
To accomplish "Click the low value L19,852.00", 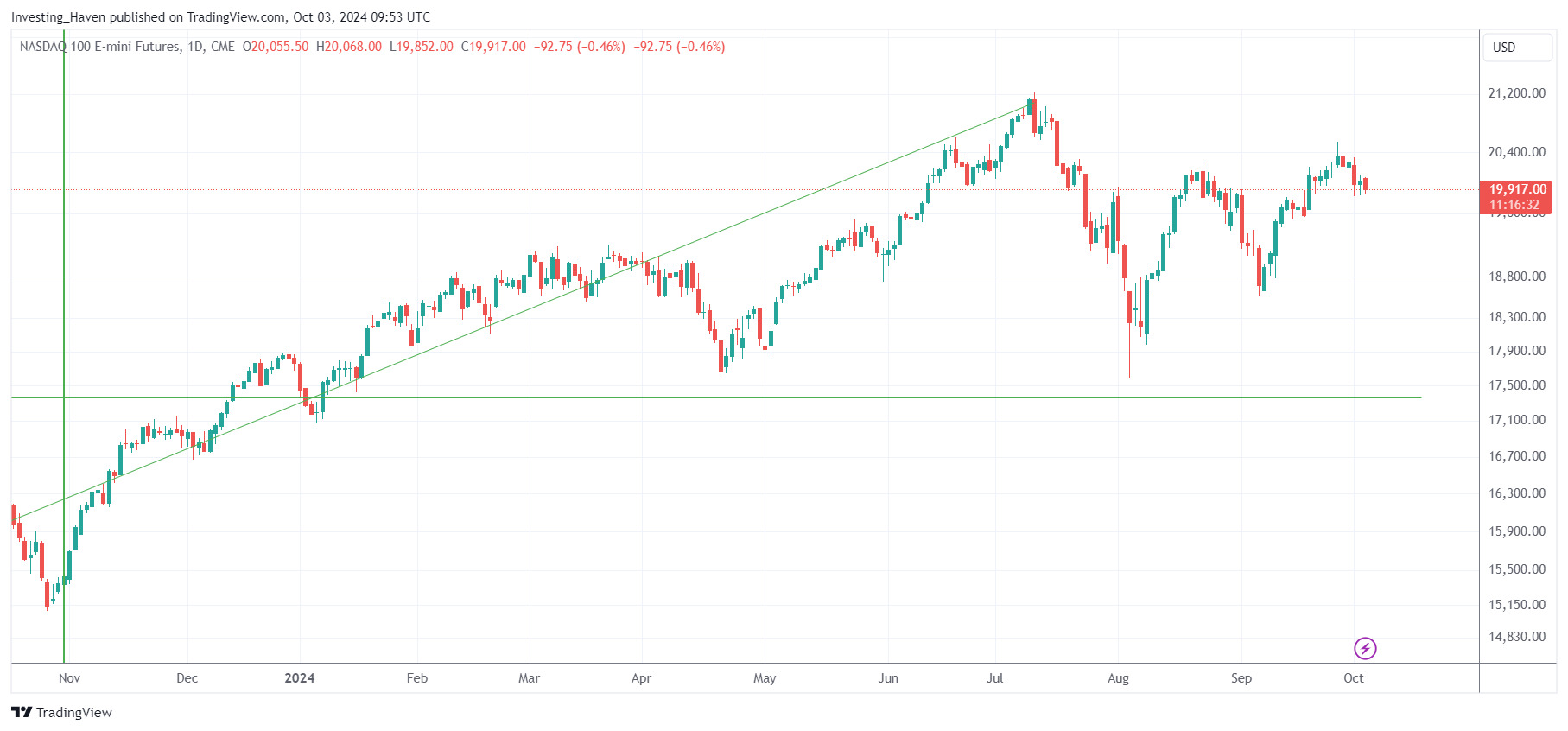I will (x=422, y=47).
